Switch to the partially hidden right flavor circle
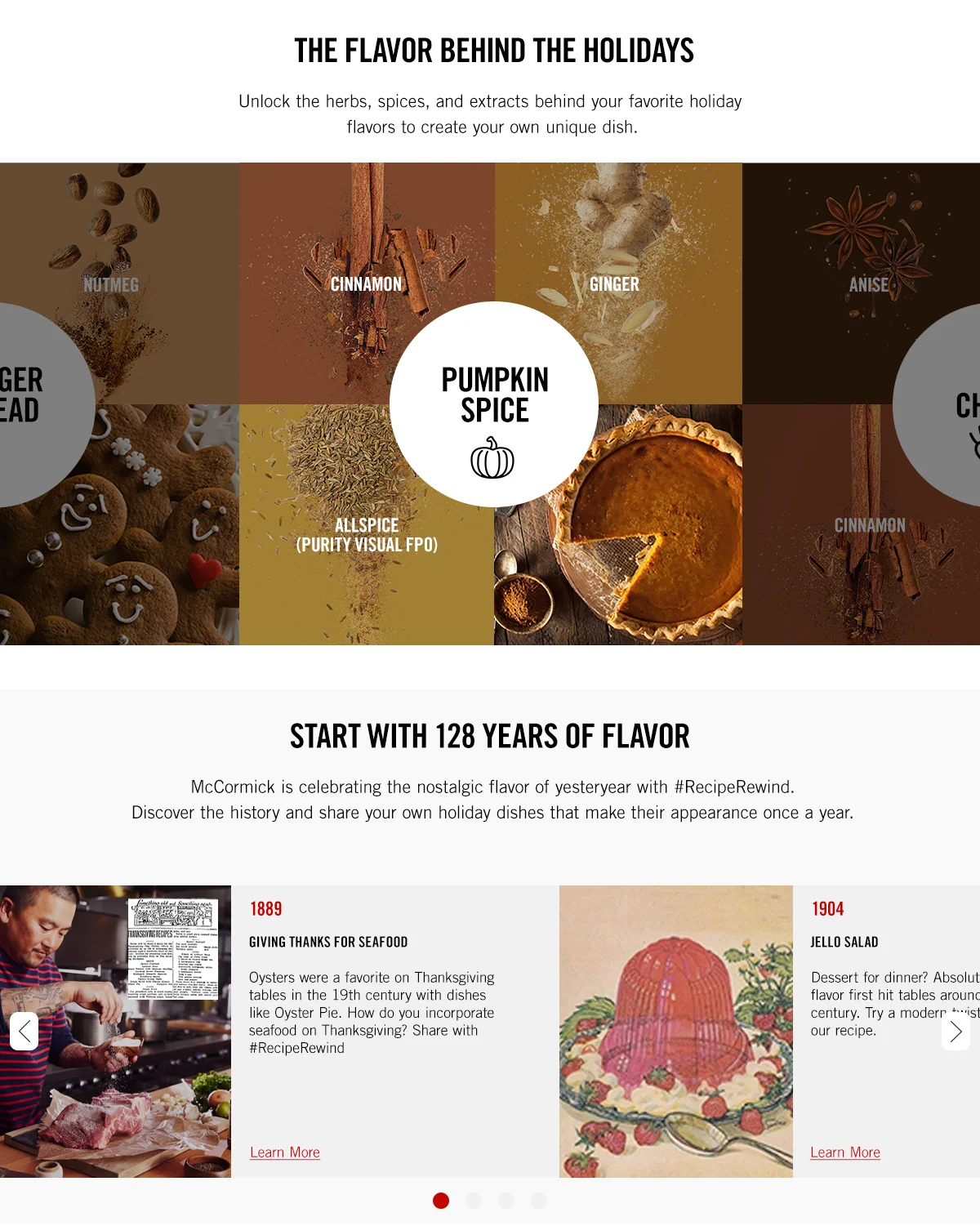Screen dimensions: 980x1226 tap(939, 404)
